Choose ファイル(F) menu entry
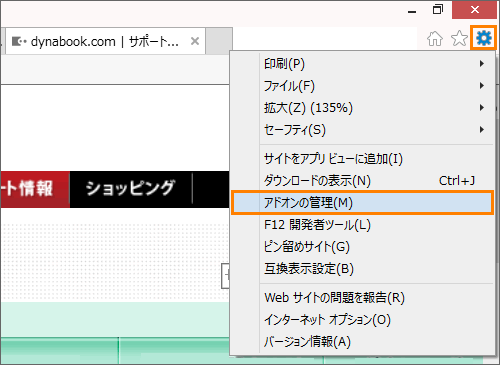Viewport: 500px width, 365px height. coord(362,86)
